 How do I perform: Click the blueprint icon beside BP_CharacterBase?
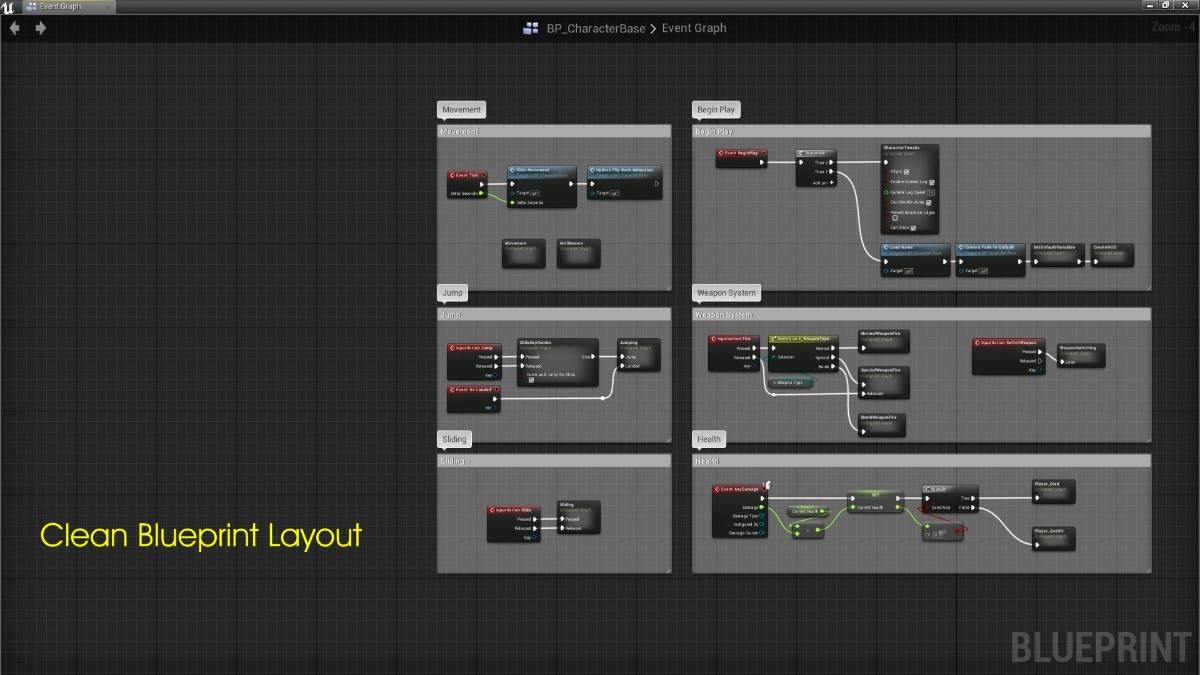[531, 28]
